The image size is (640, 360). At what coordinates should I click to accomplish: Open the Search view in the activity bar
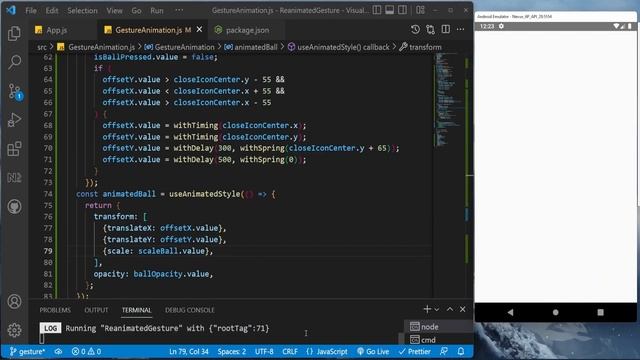click(x=14, y=62)
